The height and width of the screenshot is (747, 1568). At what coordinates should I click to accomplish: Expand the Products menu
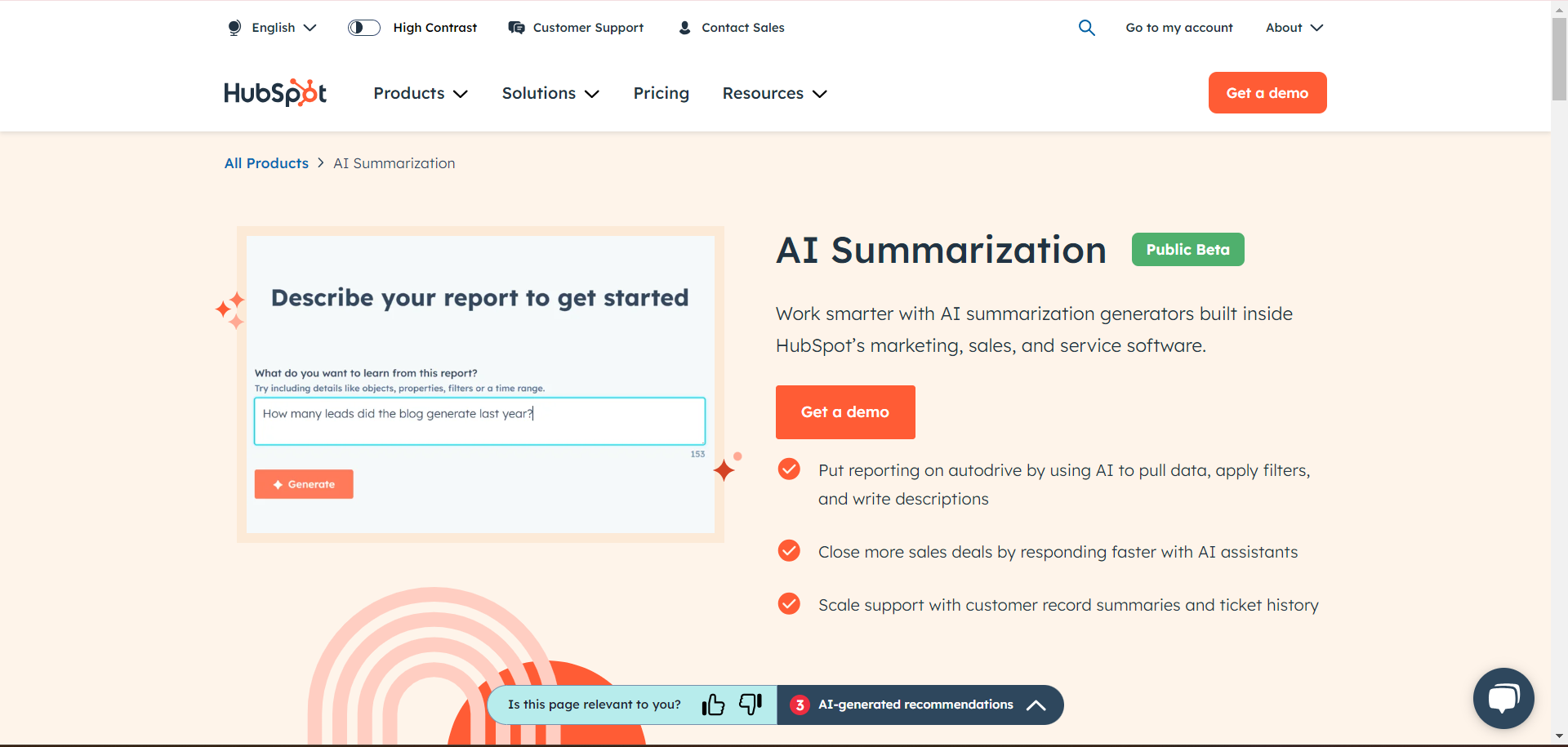coord(421,93)
